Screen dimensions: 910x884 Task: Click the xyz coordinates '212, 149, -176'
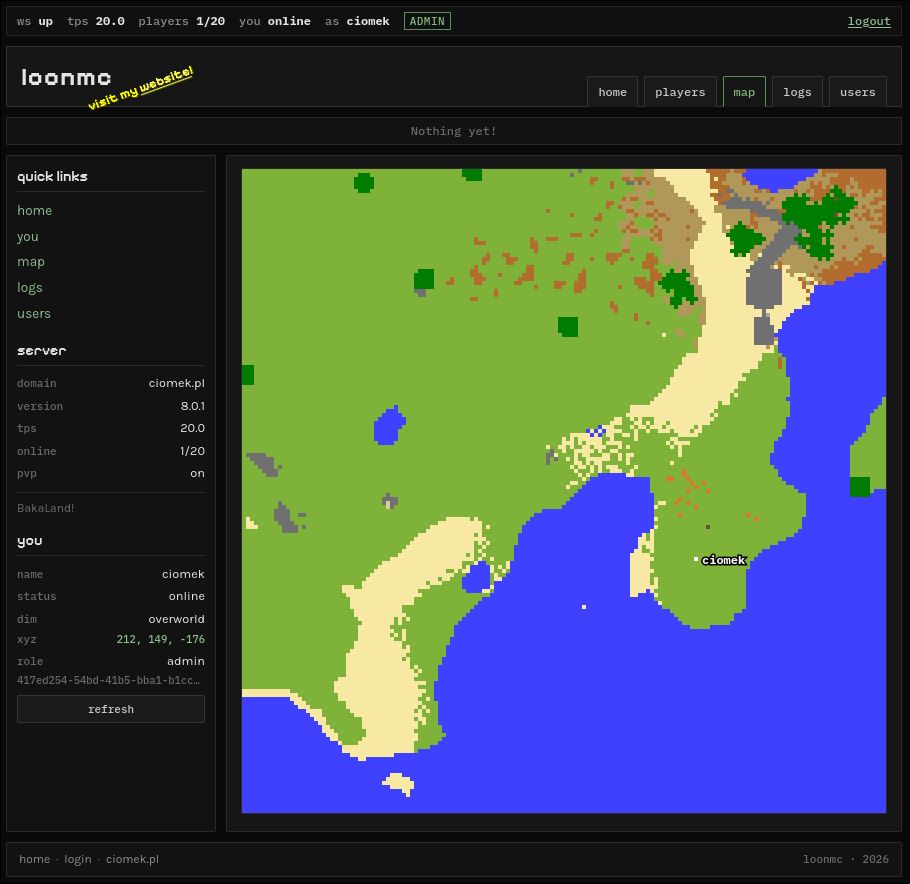[161, 639]
